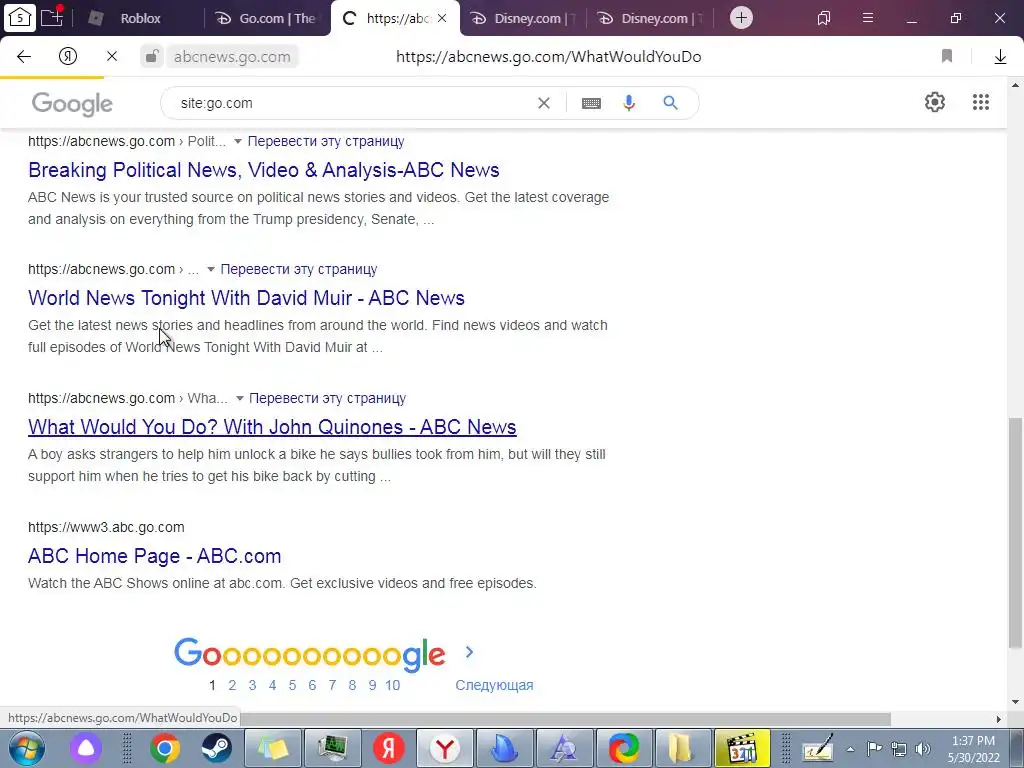Submit search with the magnifier icon
The image size is (1024, 768).
point(670,103)
